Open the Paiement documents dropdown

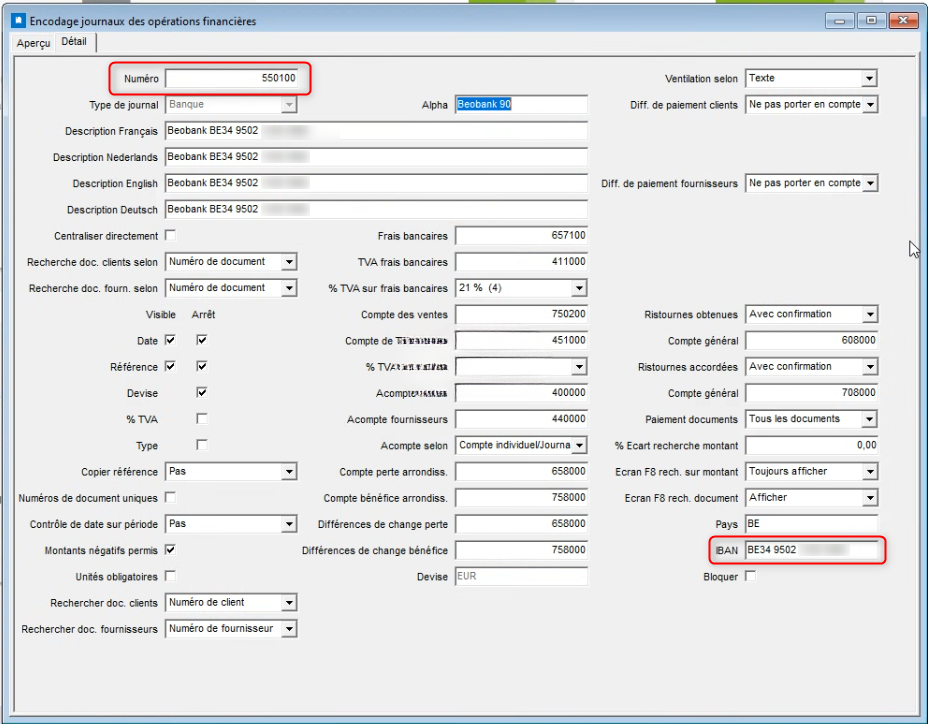869,419
